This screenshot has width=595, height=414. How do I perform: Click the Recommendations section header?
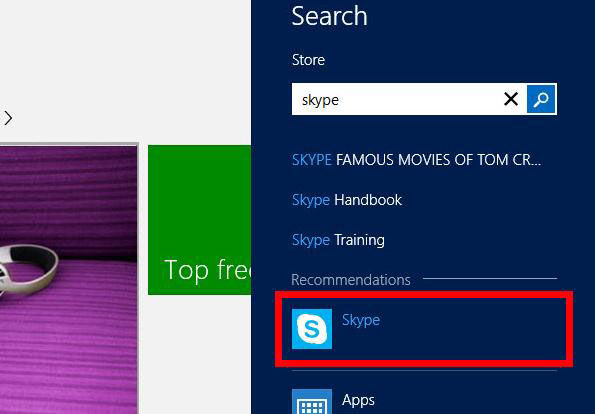(x=351, y=280)
